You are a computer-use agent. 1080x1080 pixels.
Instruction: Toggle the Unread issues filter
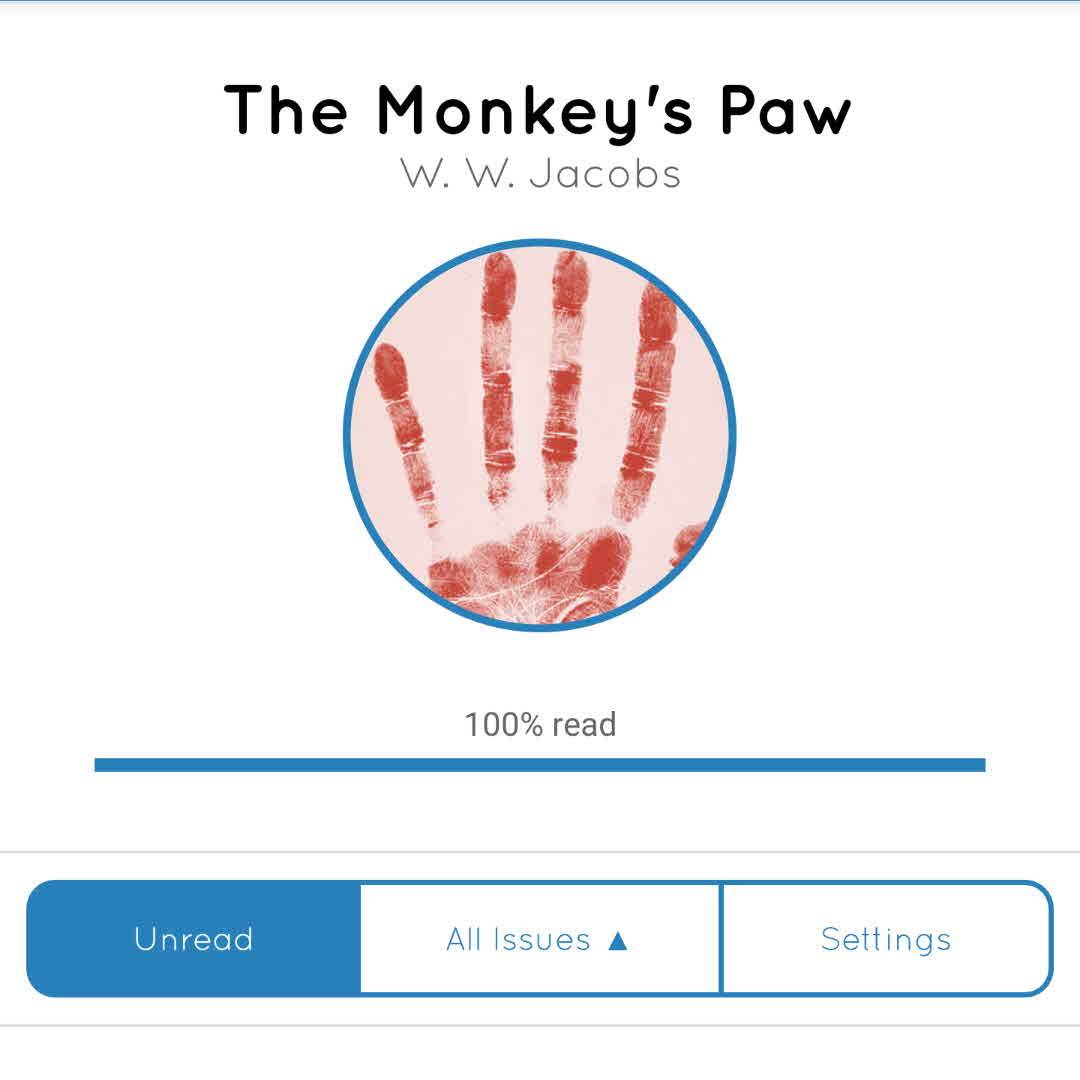[x=194, y=938]
